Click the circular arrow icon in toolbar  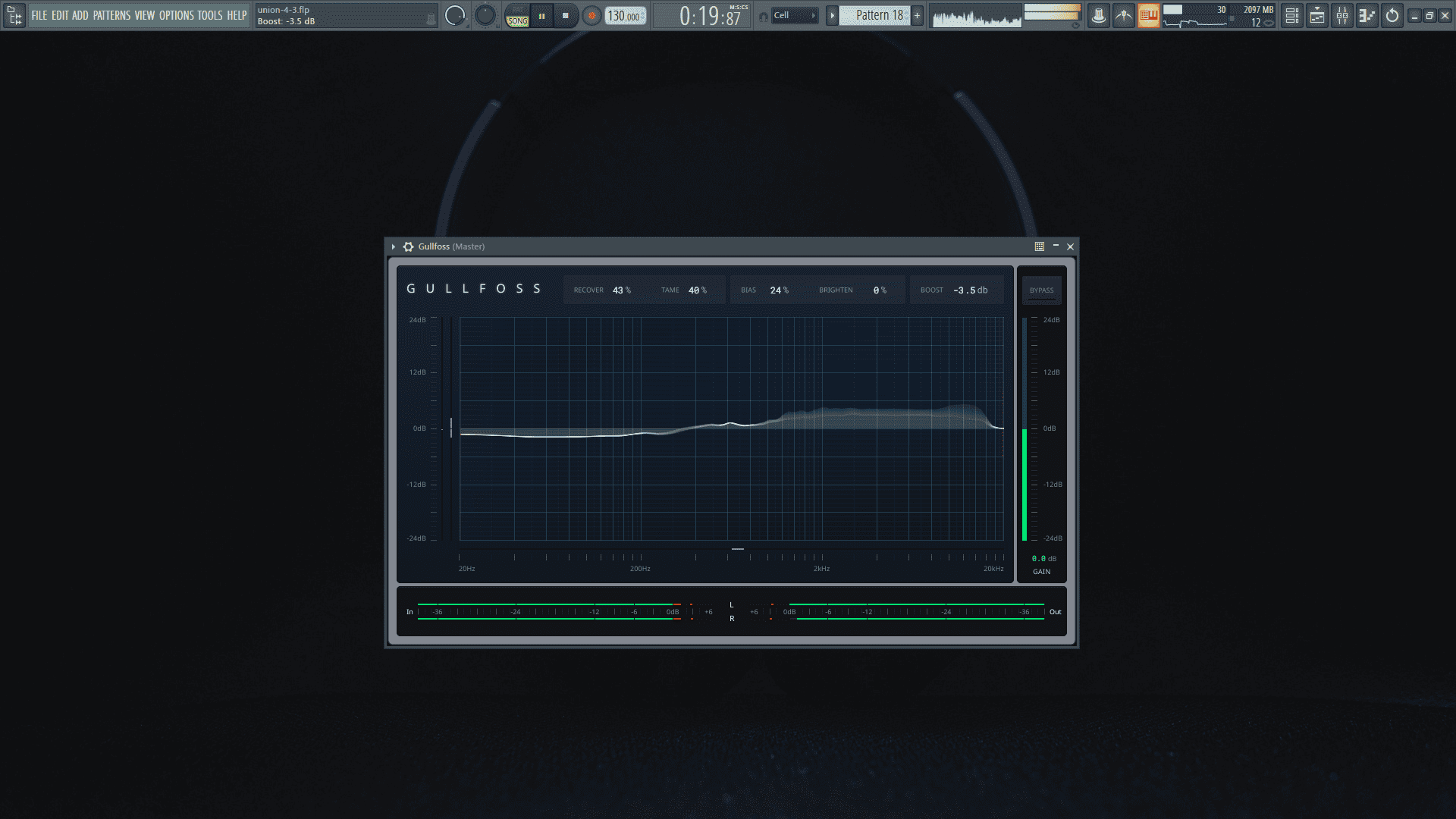[1392, 16]
